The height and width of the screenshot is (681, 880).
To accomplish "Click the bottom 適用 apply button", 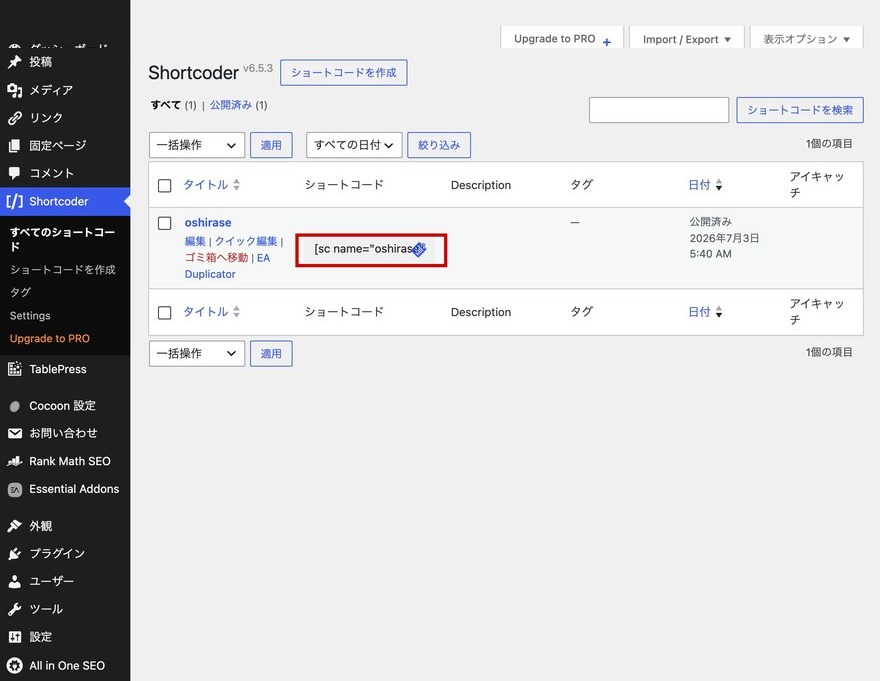I will tap(271, 354).
